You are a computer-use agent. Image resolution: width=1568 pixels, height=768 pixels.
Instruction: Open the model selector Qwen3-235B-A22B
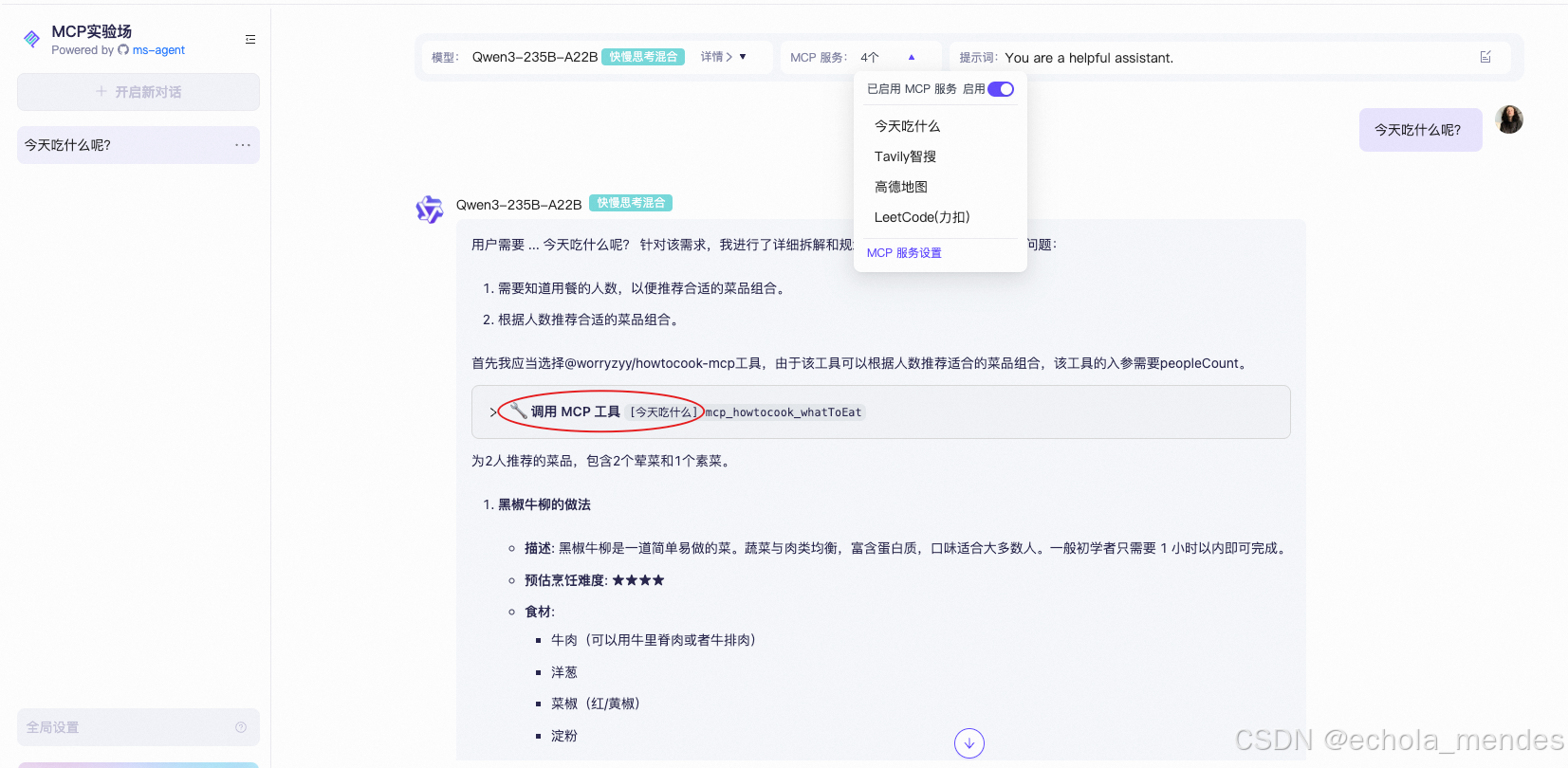[x=535, y=57]
